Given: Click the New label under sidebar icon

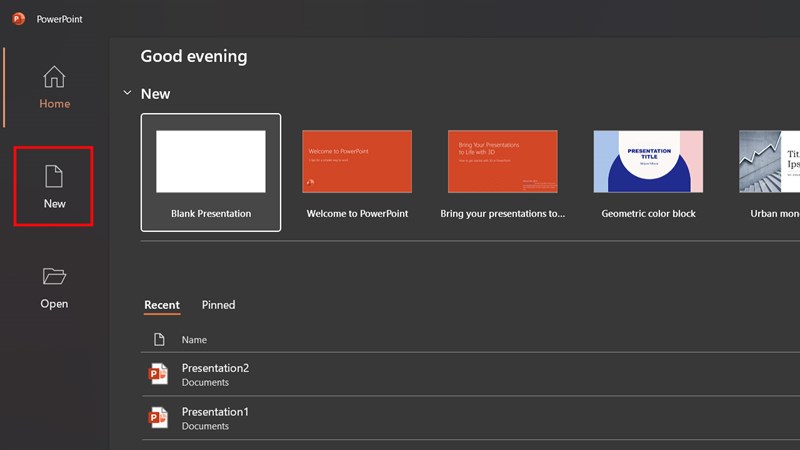Looking at the screenshot, I should (x=54, y=204).
